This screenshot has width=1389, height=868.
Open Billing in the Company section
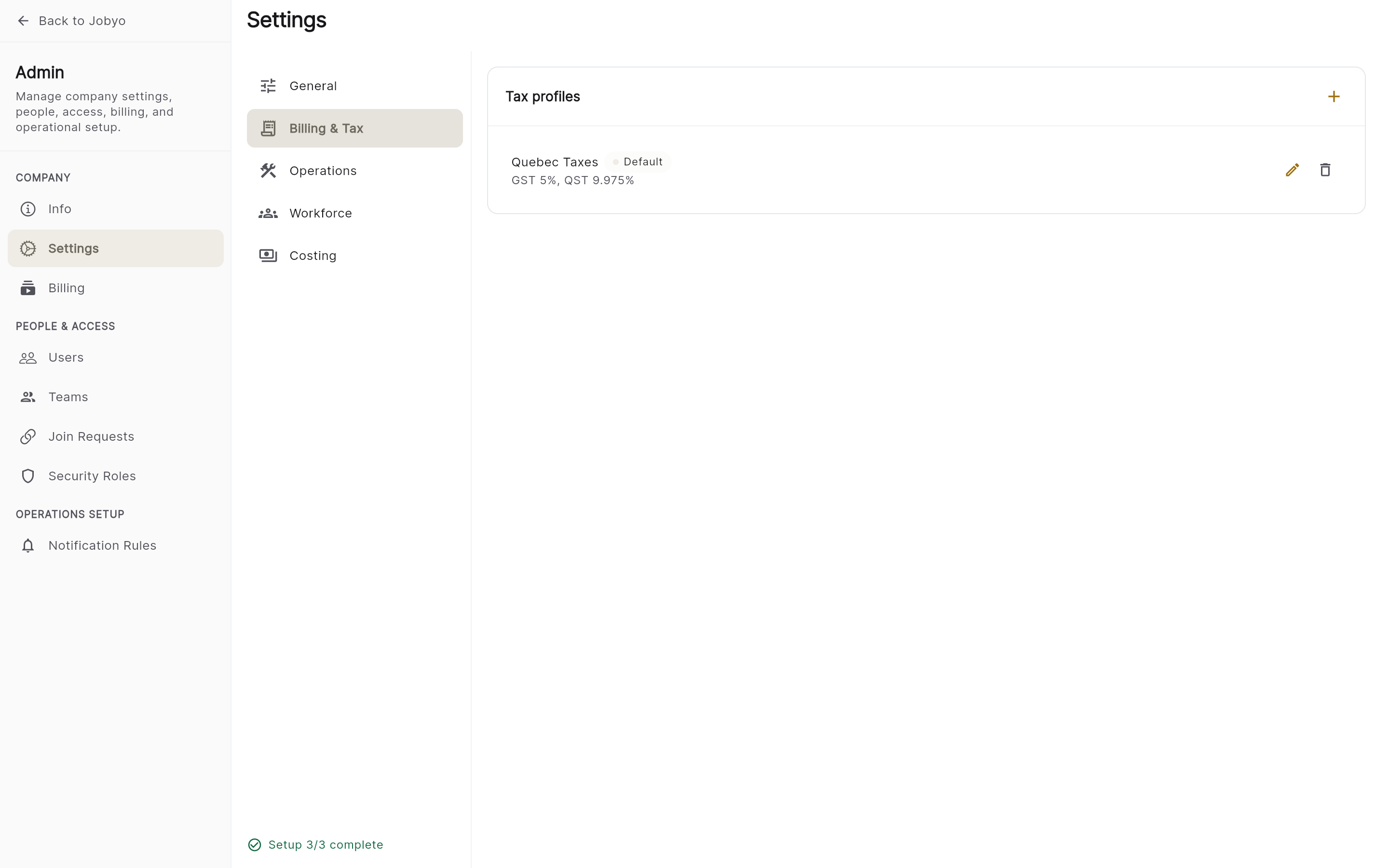(115, 288)
